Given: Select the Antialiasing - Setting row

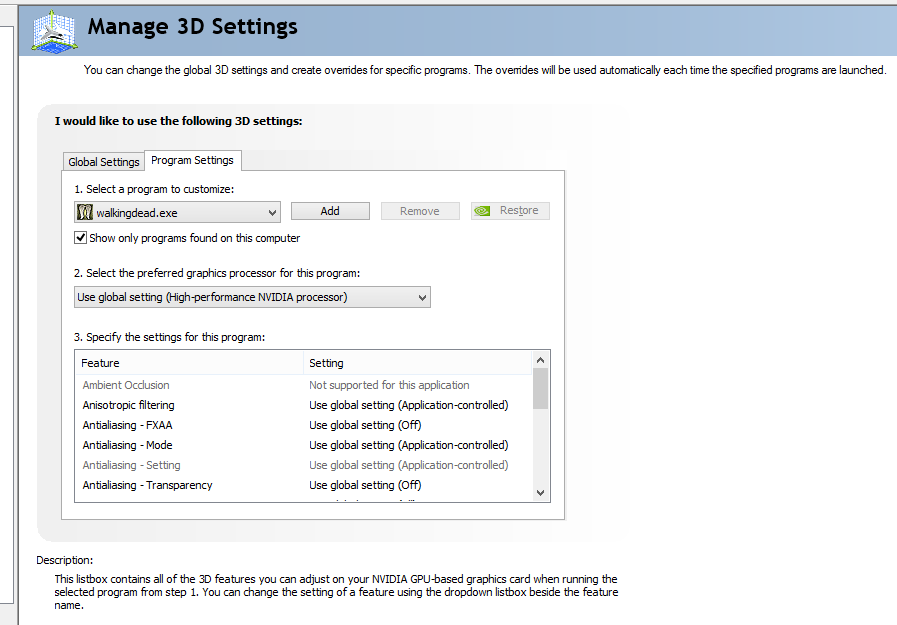Looking at the screenshot, I should point(303,465).
